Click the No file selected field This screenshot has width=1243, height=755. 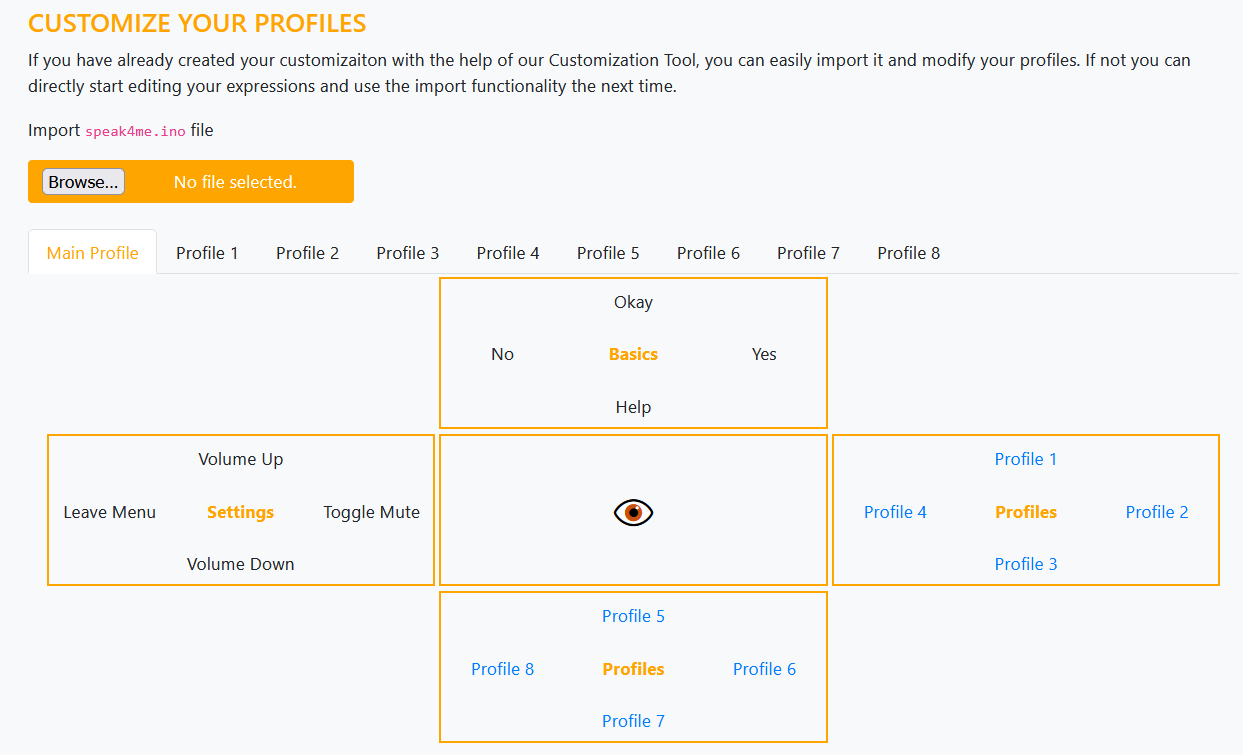coord(235,182)
